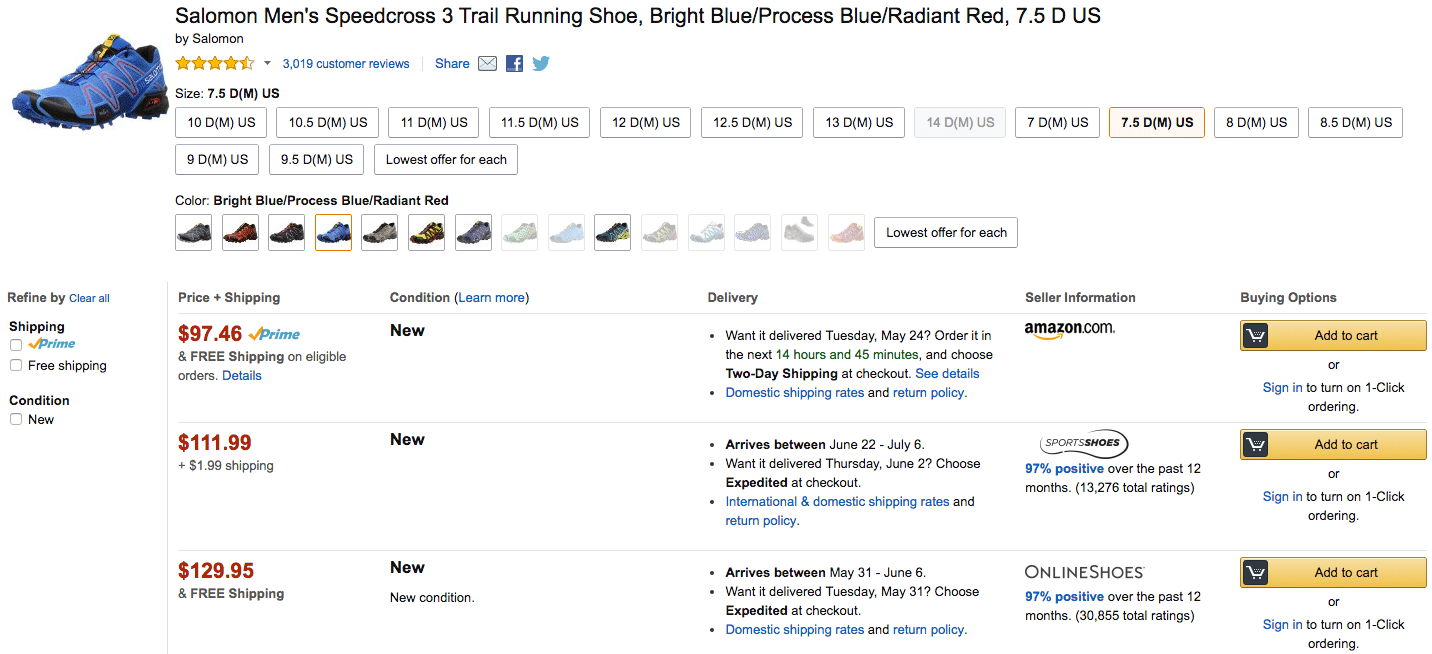Image resolution: width=1432 pixels, height=654 pixels.
Task: Click See details for Two-Day Shipping
Action: (947, 374)
